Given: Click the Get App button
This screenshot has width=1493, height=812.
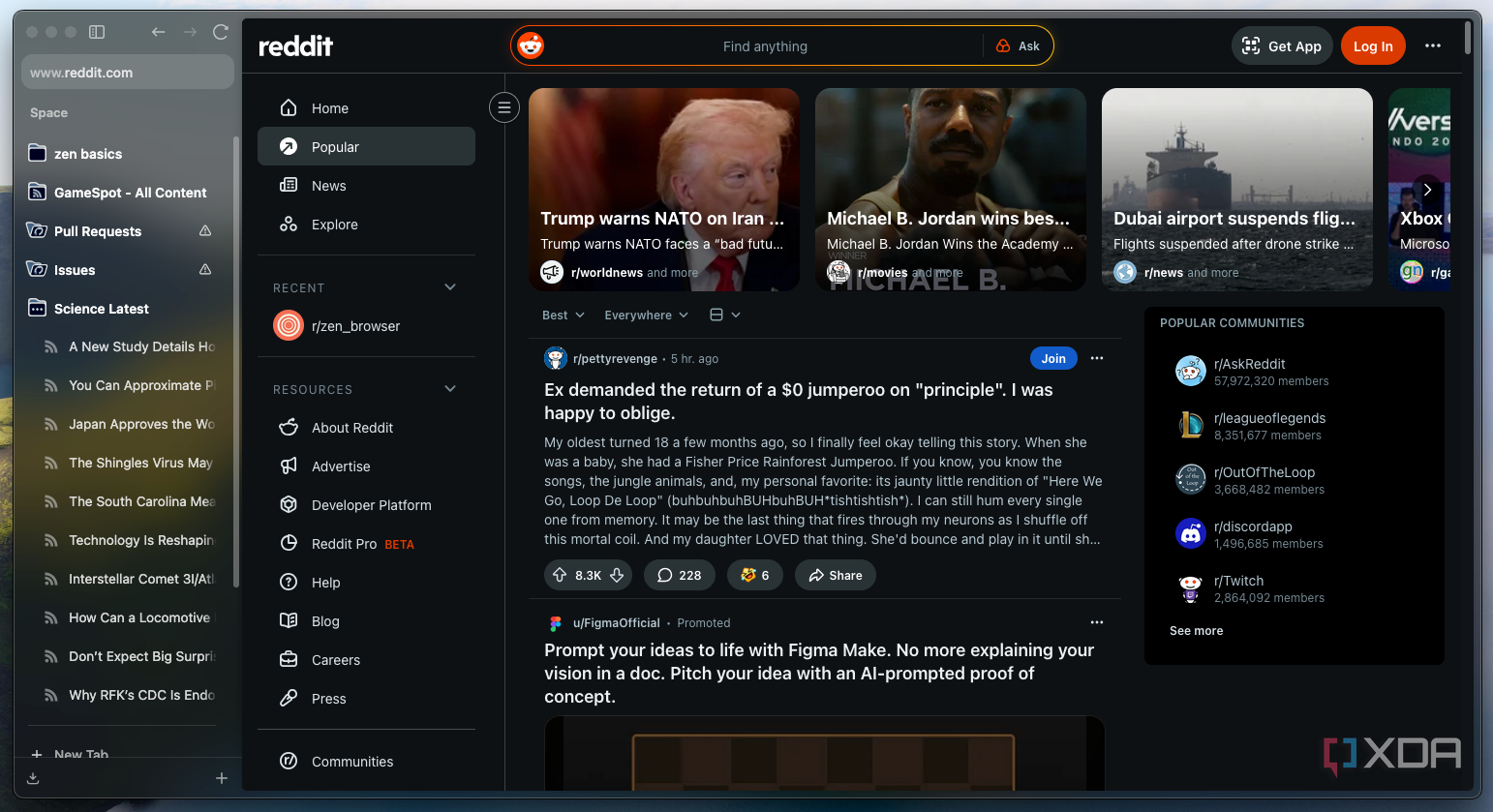Looking at the screenshot, I should 1282,45.
